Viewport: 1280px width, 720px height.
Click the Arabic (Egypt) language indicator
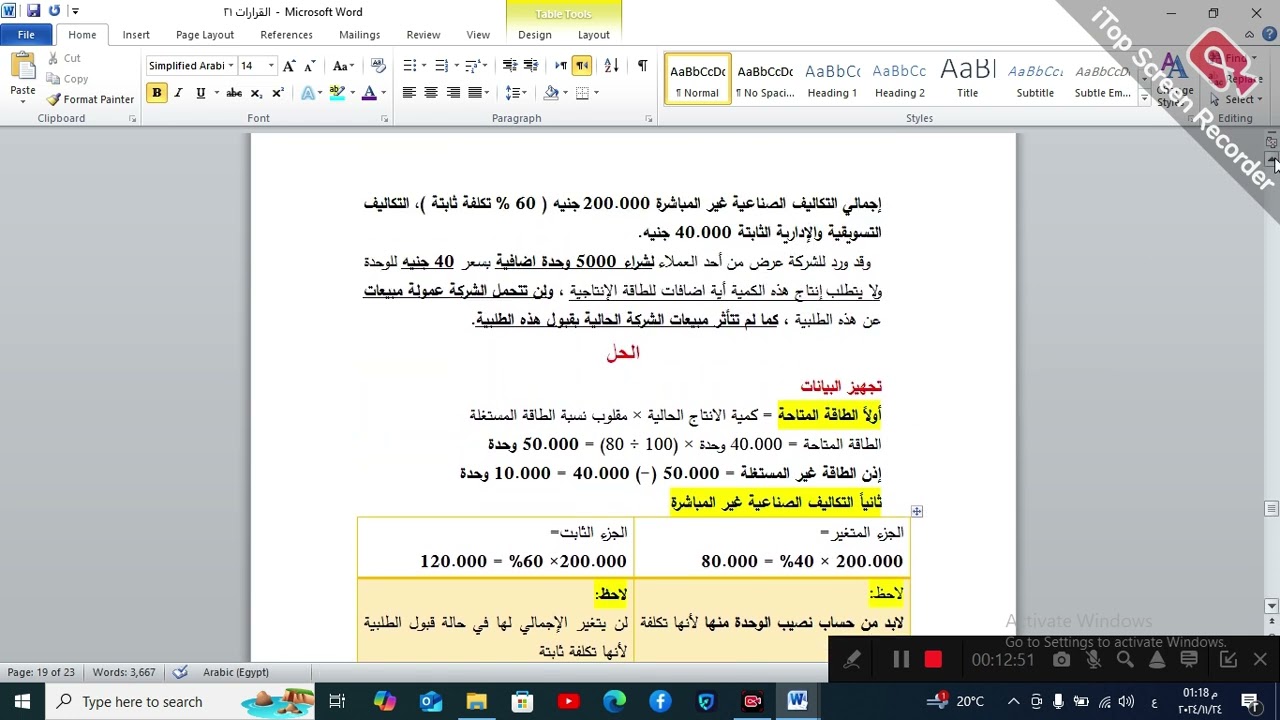(236, 672)
